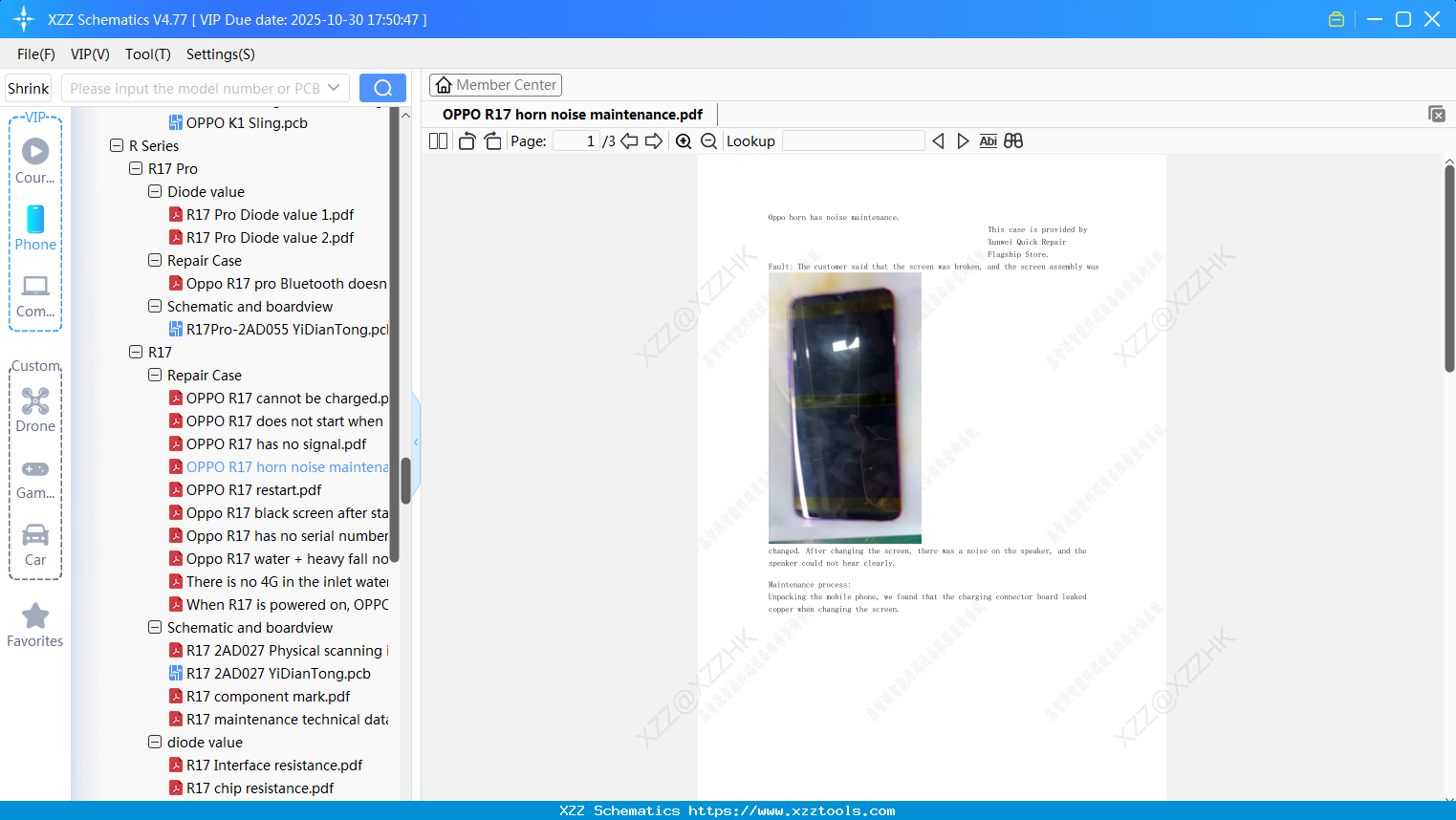
Task: Click the broken phone photo in PDF
Action: coord(845,408)
